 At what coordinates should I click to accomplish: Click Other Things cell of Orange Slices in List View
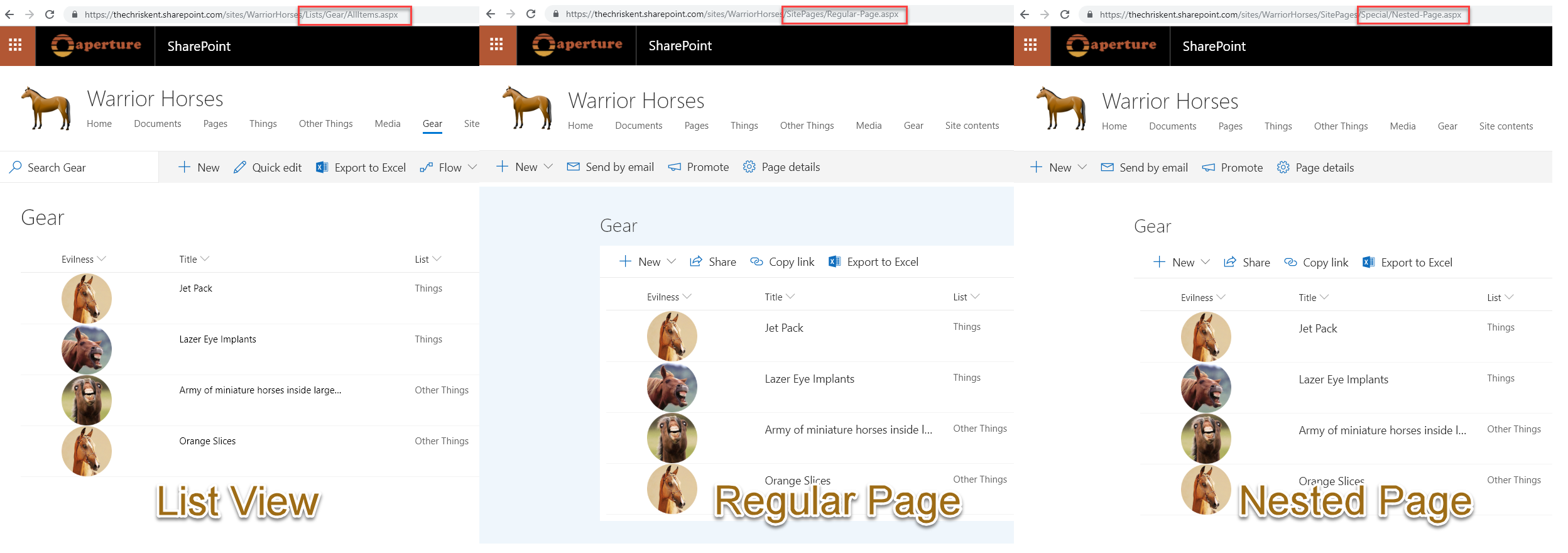442,441
